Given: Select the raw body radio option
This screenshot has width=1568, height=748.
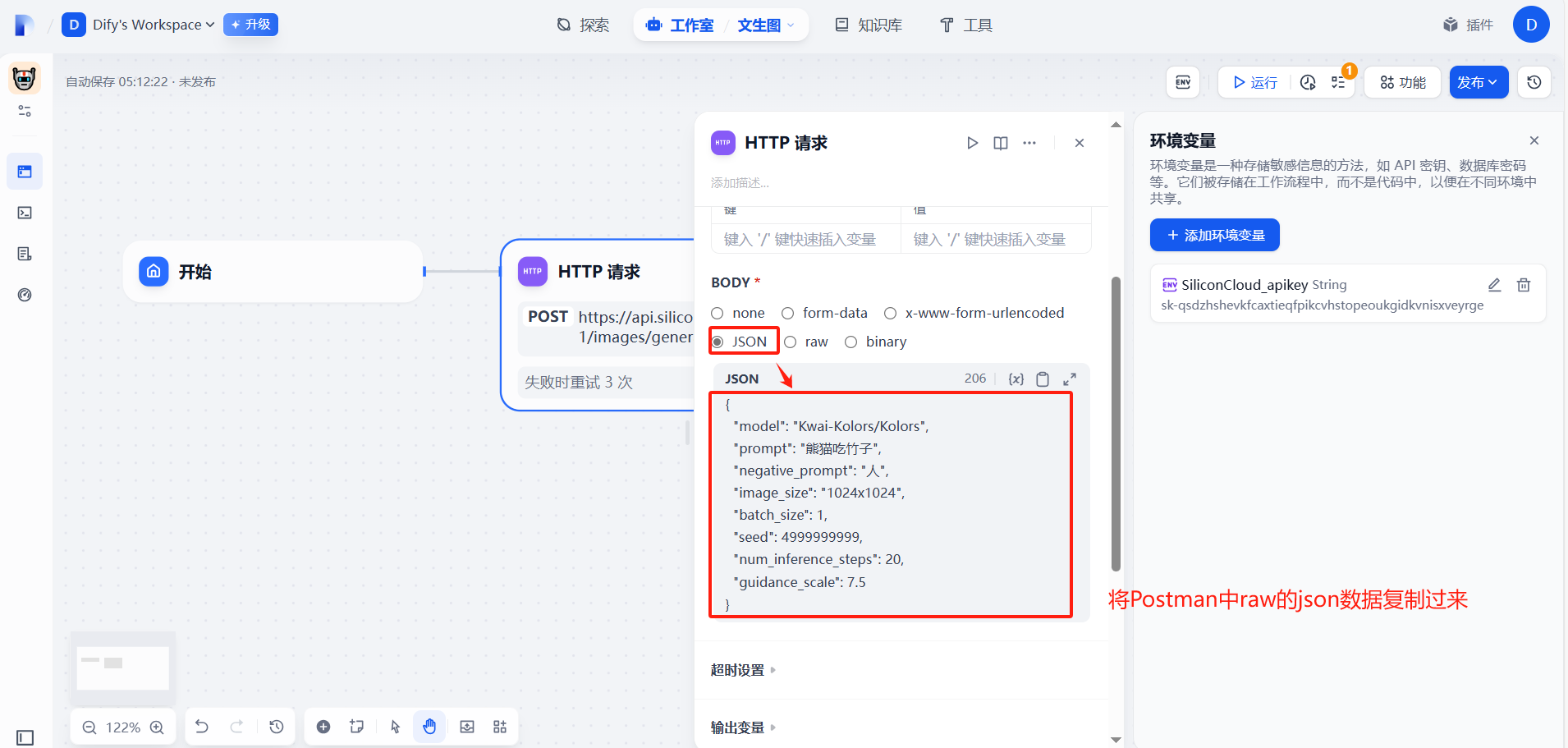Looking at the screenshot, I should (x=791, y=342).
